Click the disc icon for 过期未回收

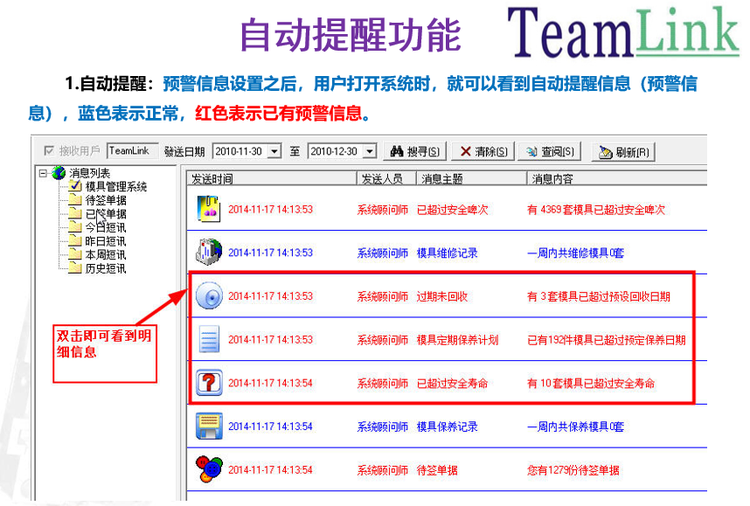pyautogui.click(x=209, y=296)
